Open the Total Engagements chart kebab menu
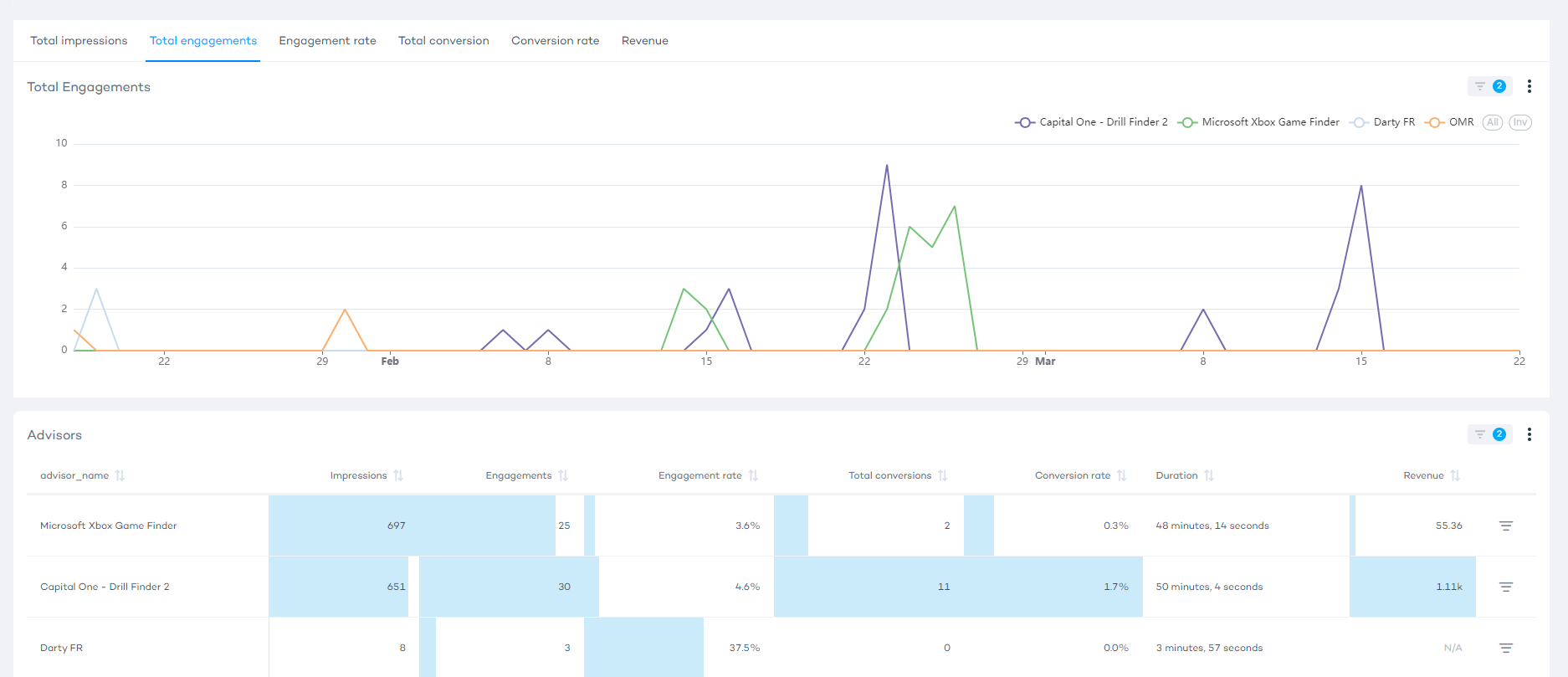Screen dimensions: 1568x677 point(1529,86)
